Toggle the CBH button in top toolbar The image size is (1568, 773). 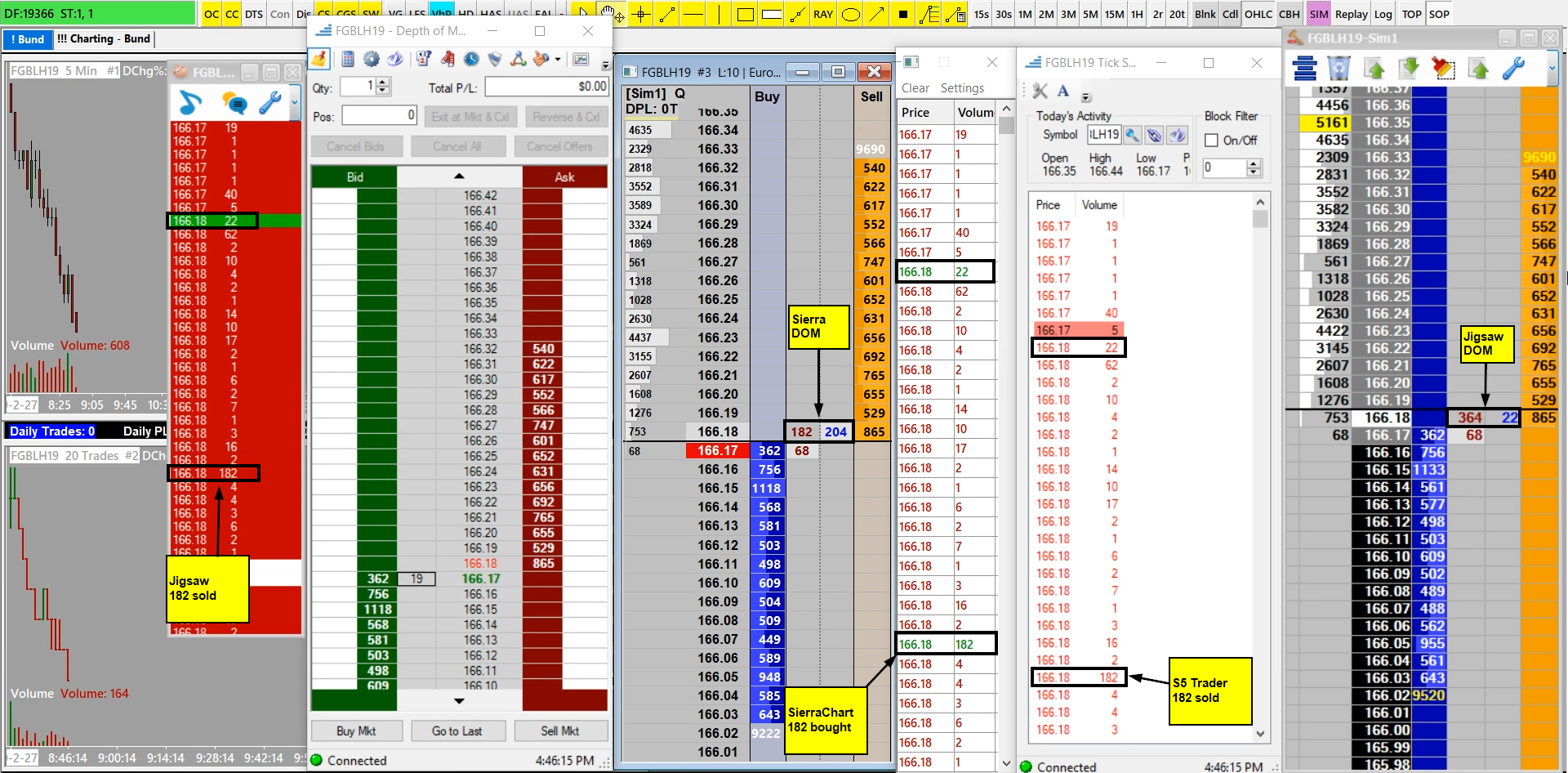point(1290,14)
